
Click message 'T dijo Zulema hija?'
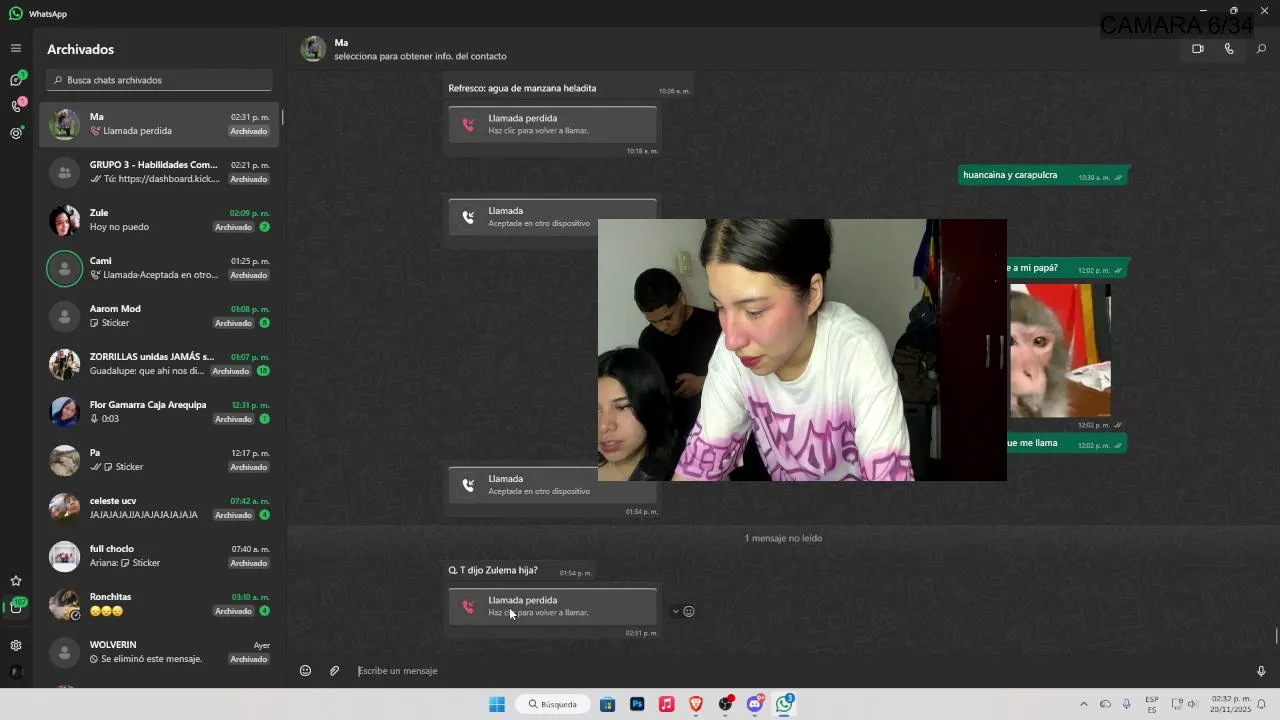(493, 571)
